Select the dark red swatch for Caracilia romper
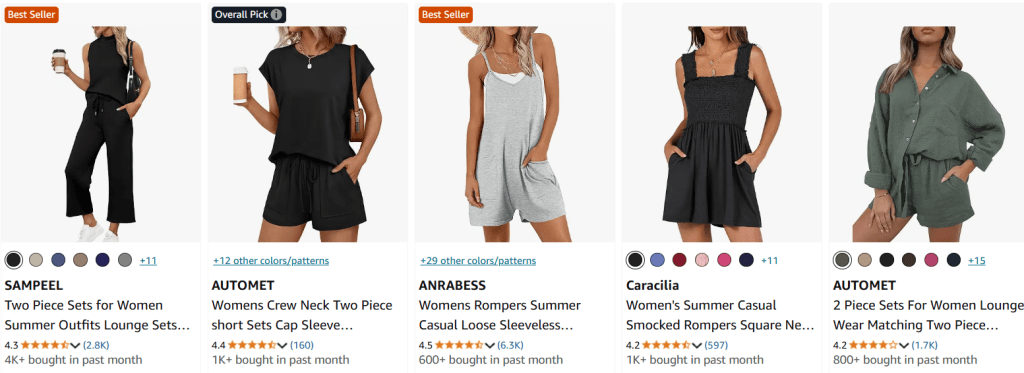1024x373 pixels. [x=679, y=260]
